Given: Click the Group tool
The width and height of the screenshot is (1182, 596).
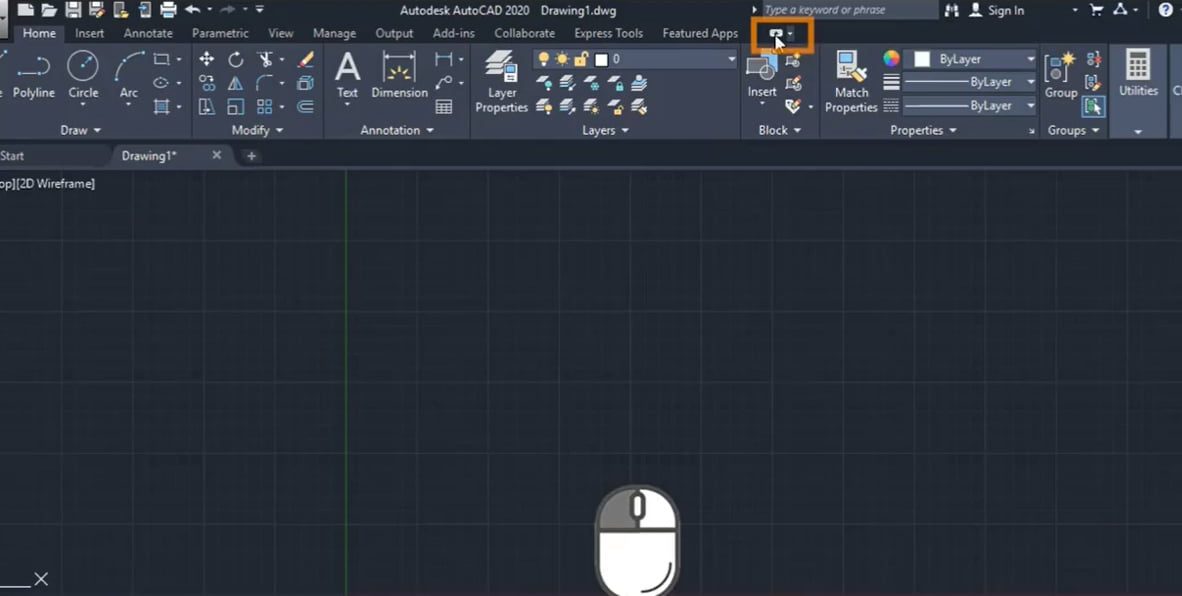Looking at the screenshot, I should pos(1061,75).
